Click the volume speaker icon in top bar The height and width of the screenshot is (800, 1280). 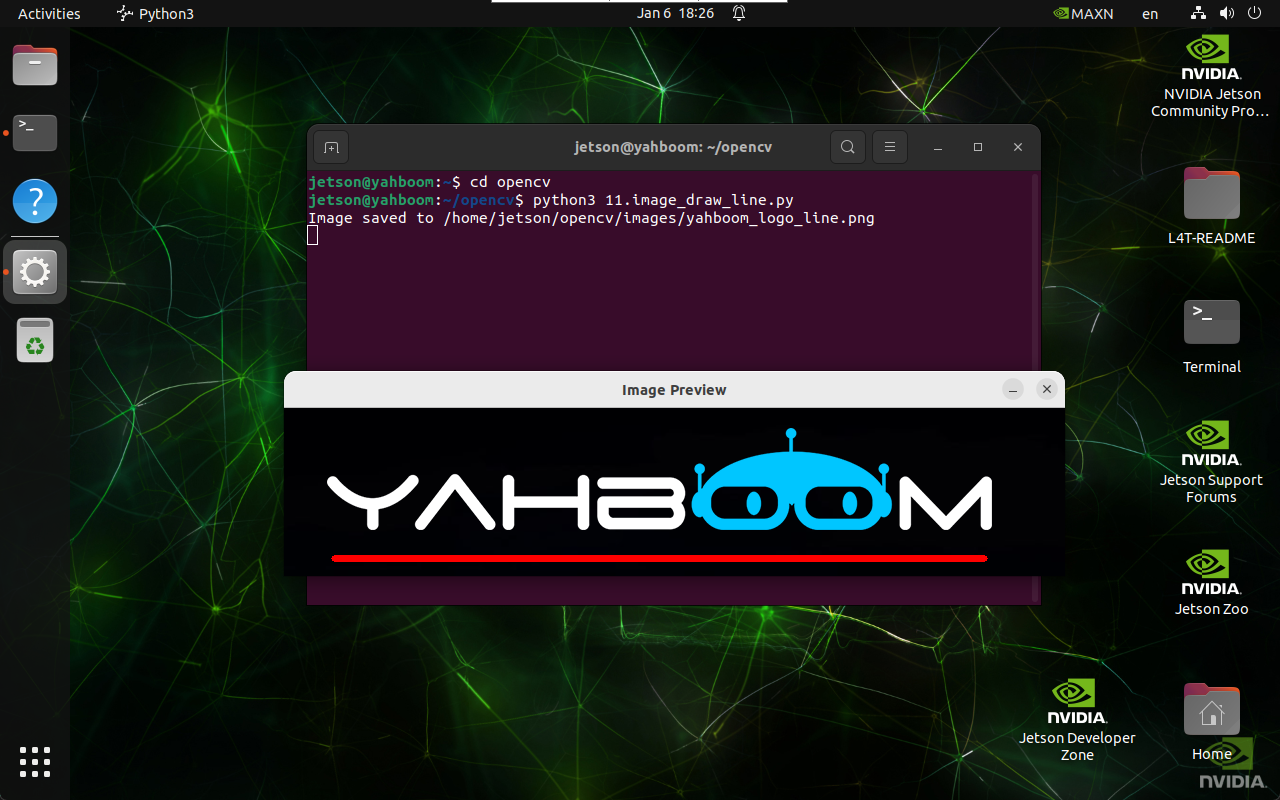pos(1227,14)
